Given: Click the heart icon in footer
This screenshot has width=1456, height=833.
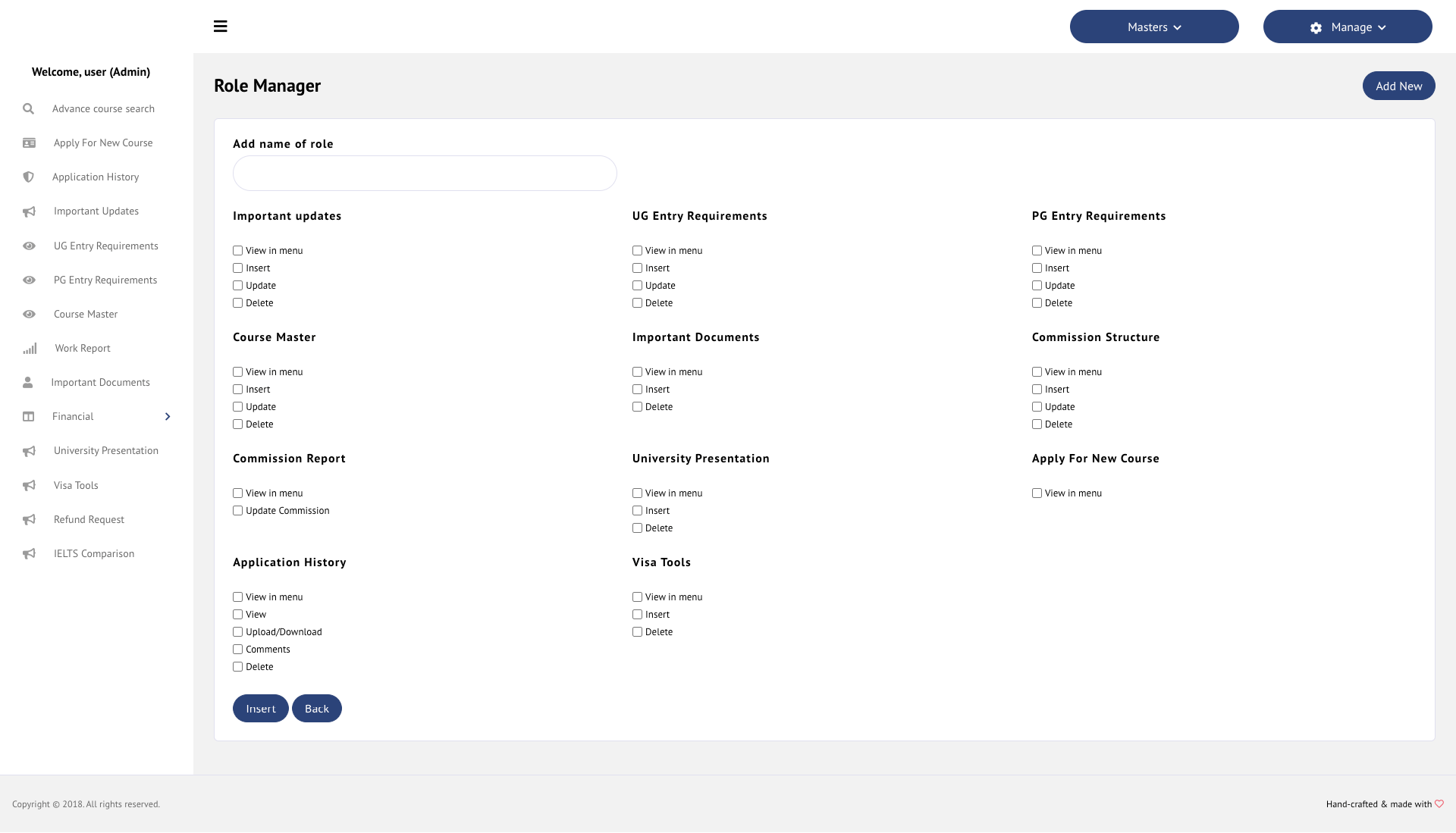Looking at the screenshot, I should pyautogui.click(x=1439, y=804).
